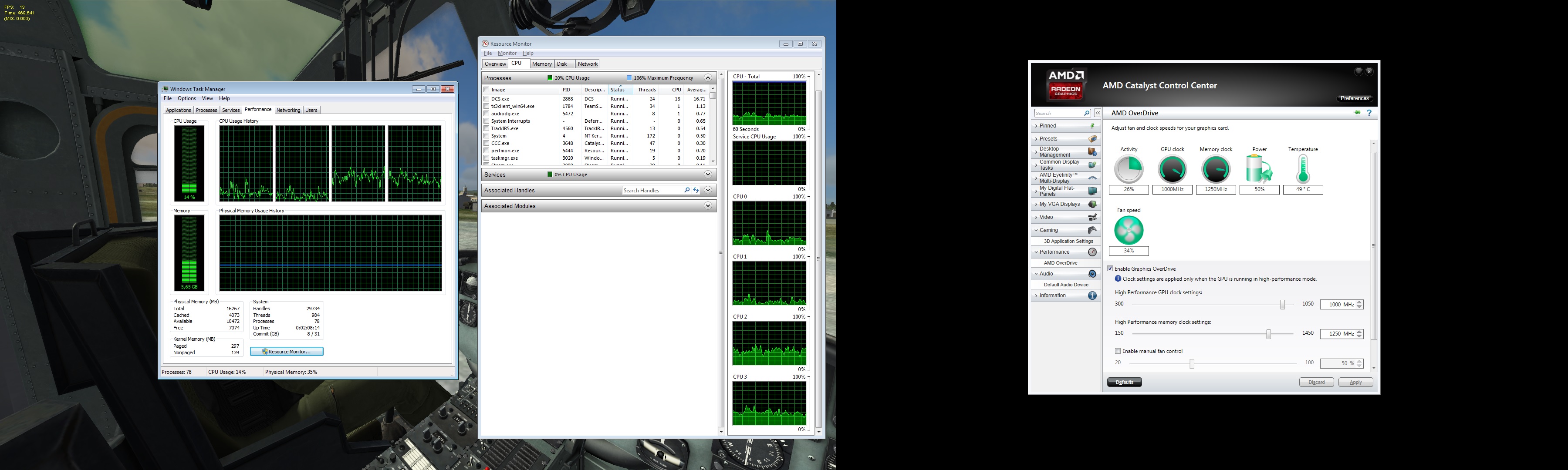Image resolution: width=1568 pixels, height=470 pixels.
Task: Expand the Associated Modules section
Action: [x=707, y=206]
